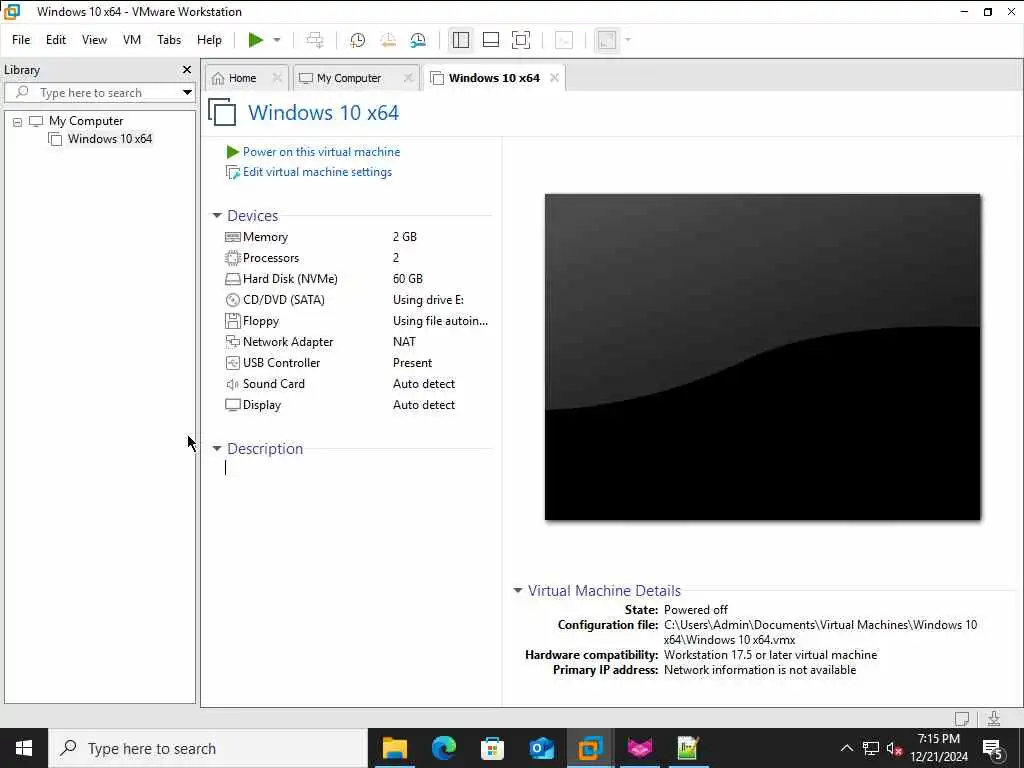1024x768 pixels.
Task: Open the View menu
Action: (x=94, y=40)
